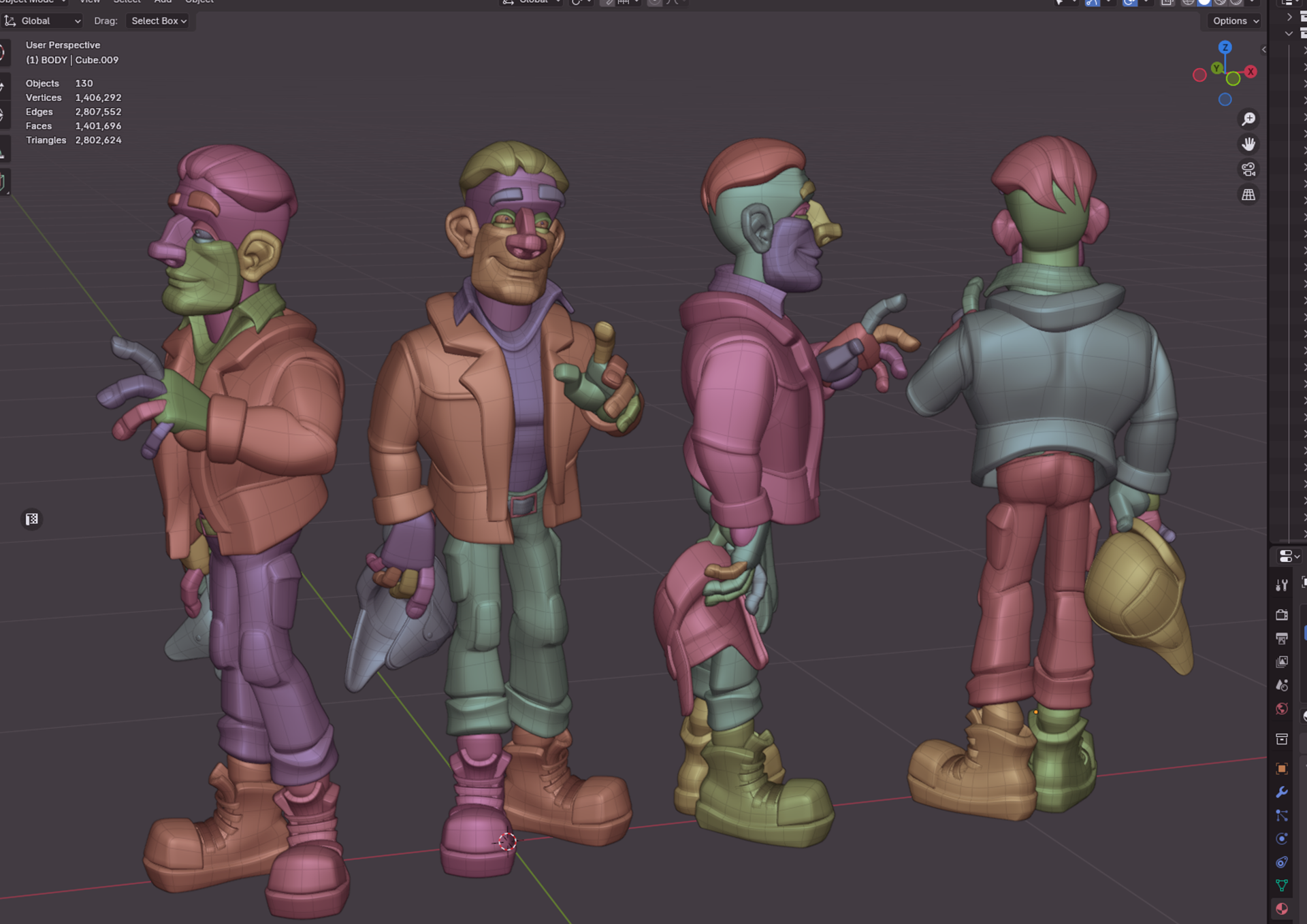
Task: Open the World properties tab (red globe)
Action: [1282, 709]
